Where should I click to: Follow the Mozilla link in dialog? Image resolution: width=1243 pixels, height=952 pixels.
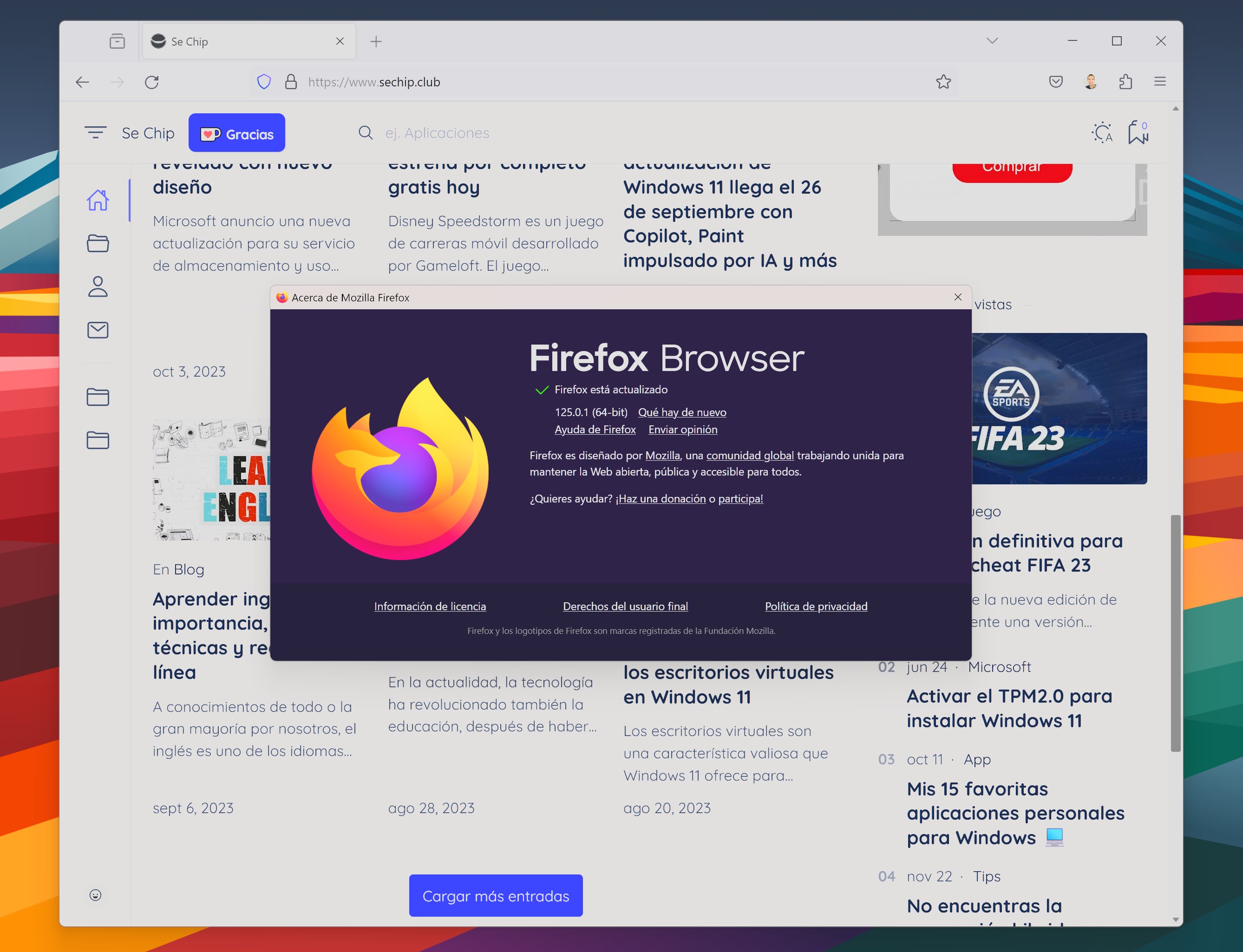click(662, 455)
